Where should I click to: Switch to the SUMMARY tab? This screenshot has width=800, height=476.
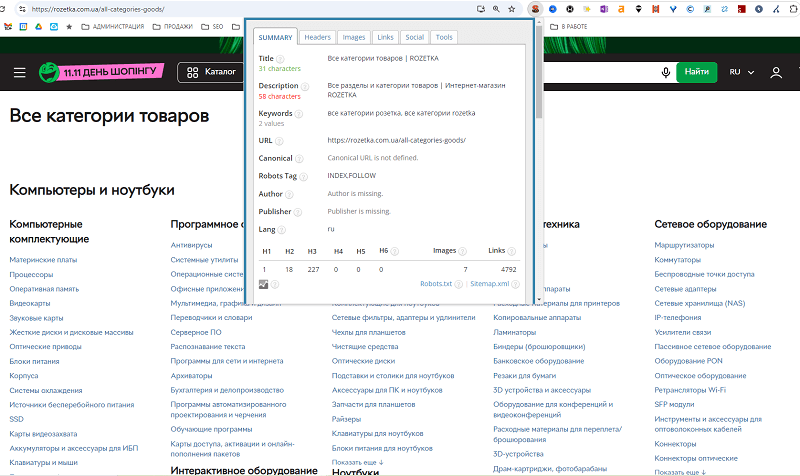tap(276, 37)
